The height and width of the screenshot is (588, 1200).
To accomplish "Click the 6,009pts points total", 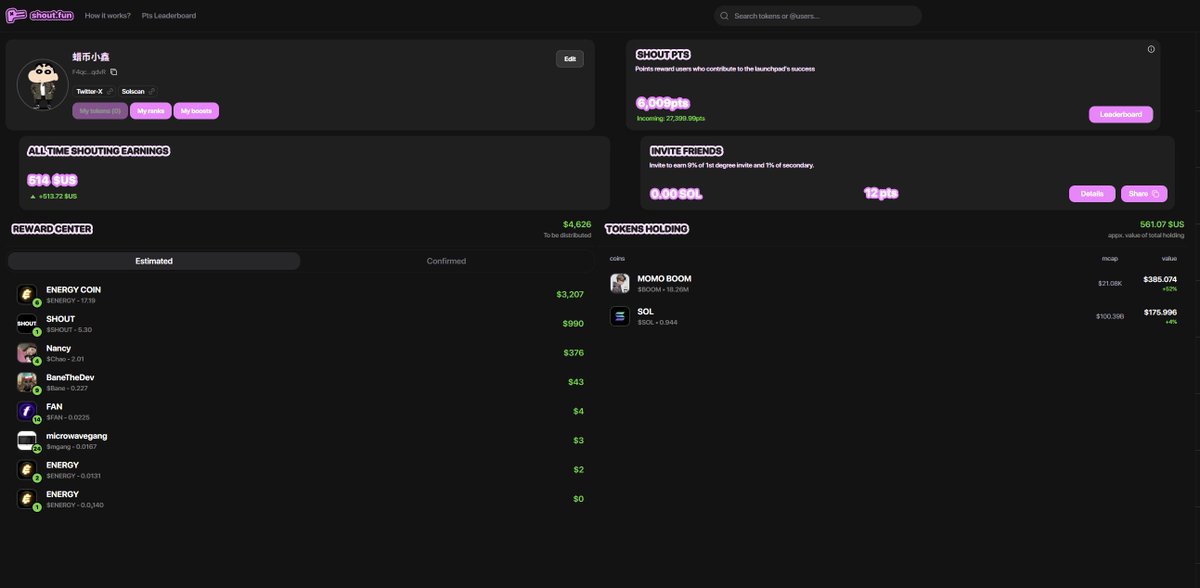I will point(663,103).
